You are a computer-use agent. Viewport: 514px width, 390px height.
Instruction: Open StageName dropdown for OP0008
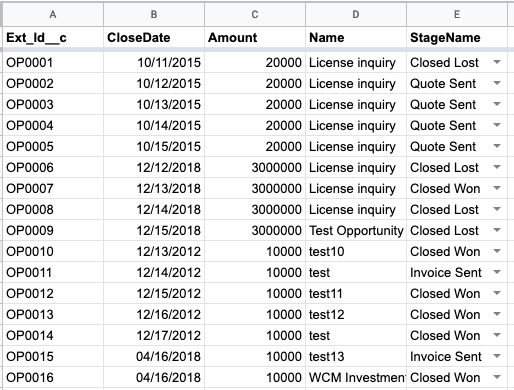click(497, 209)
